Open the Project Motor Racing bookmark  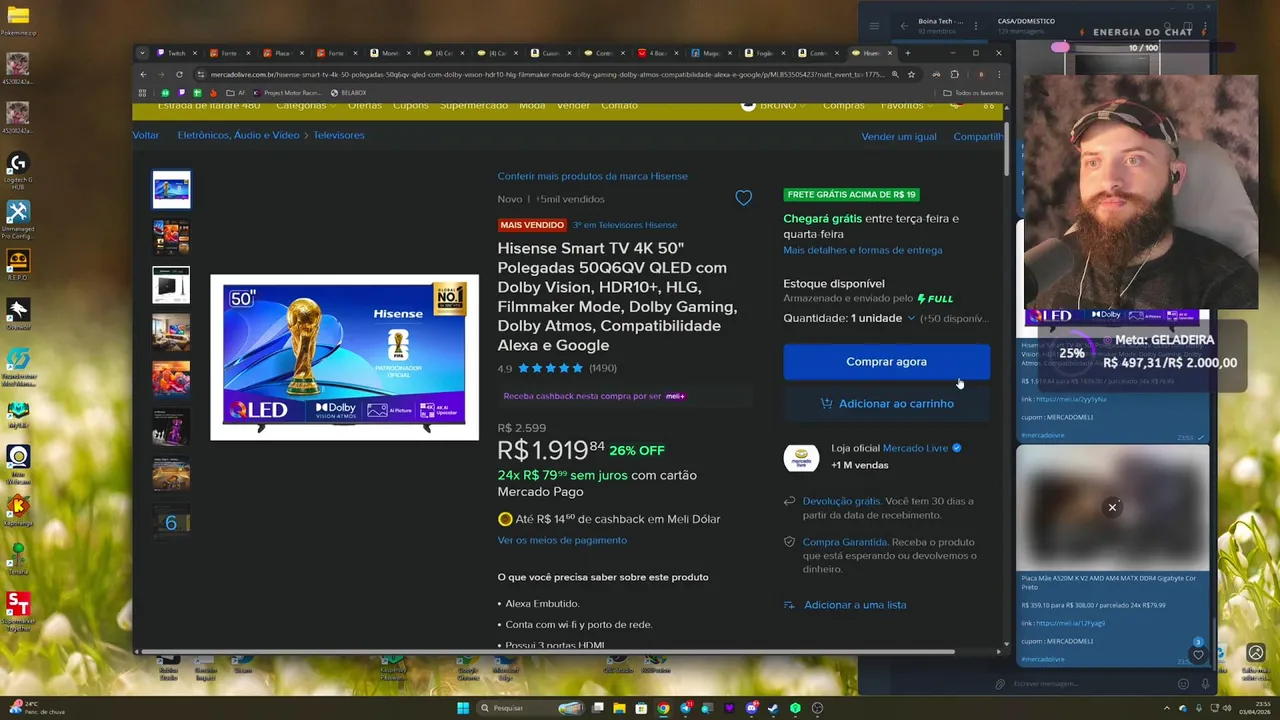pyautogui.click(x=287, y=93)
